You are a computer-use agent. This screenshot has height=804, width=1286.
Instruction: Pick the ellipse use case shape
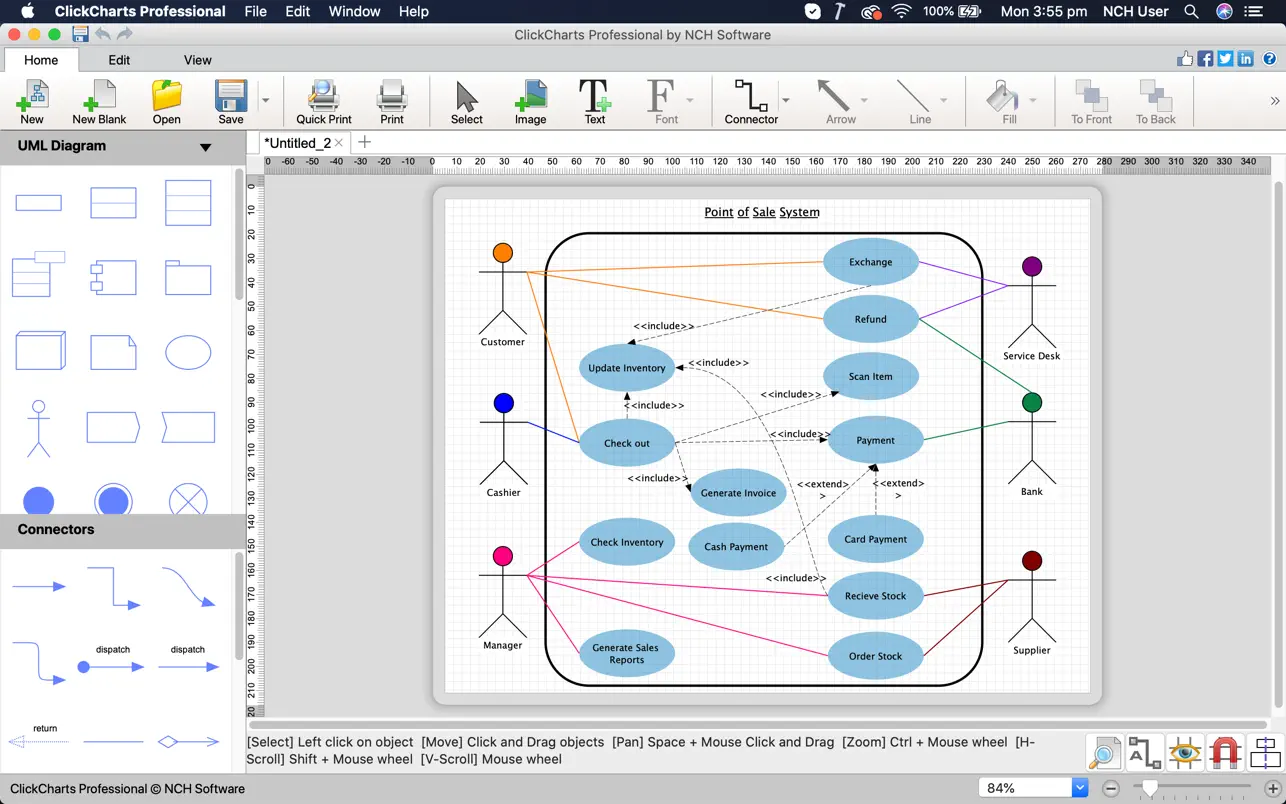188,353
